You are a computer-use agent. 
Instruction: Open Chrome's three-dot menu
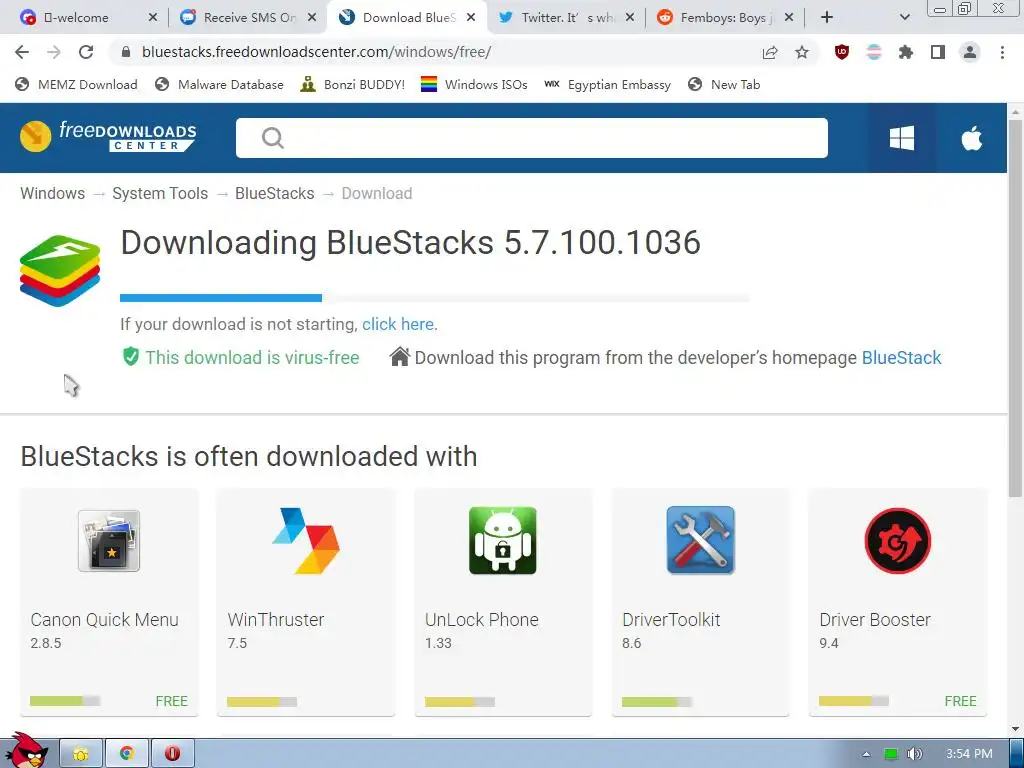coord(1002,52)
